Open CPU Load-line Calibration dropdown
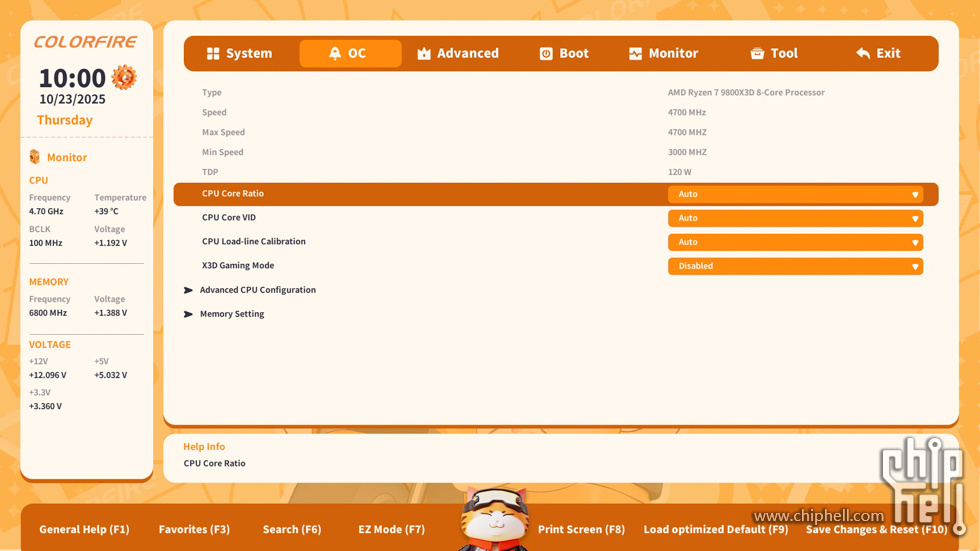980x551 pixels. point(795,242)
